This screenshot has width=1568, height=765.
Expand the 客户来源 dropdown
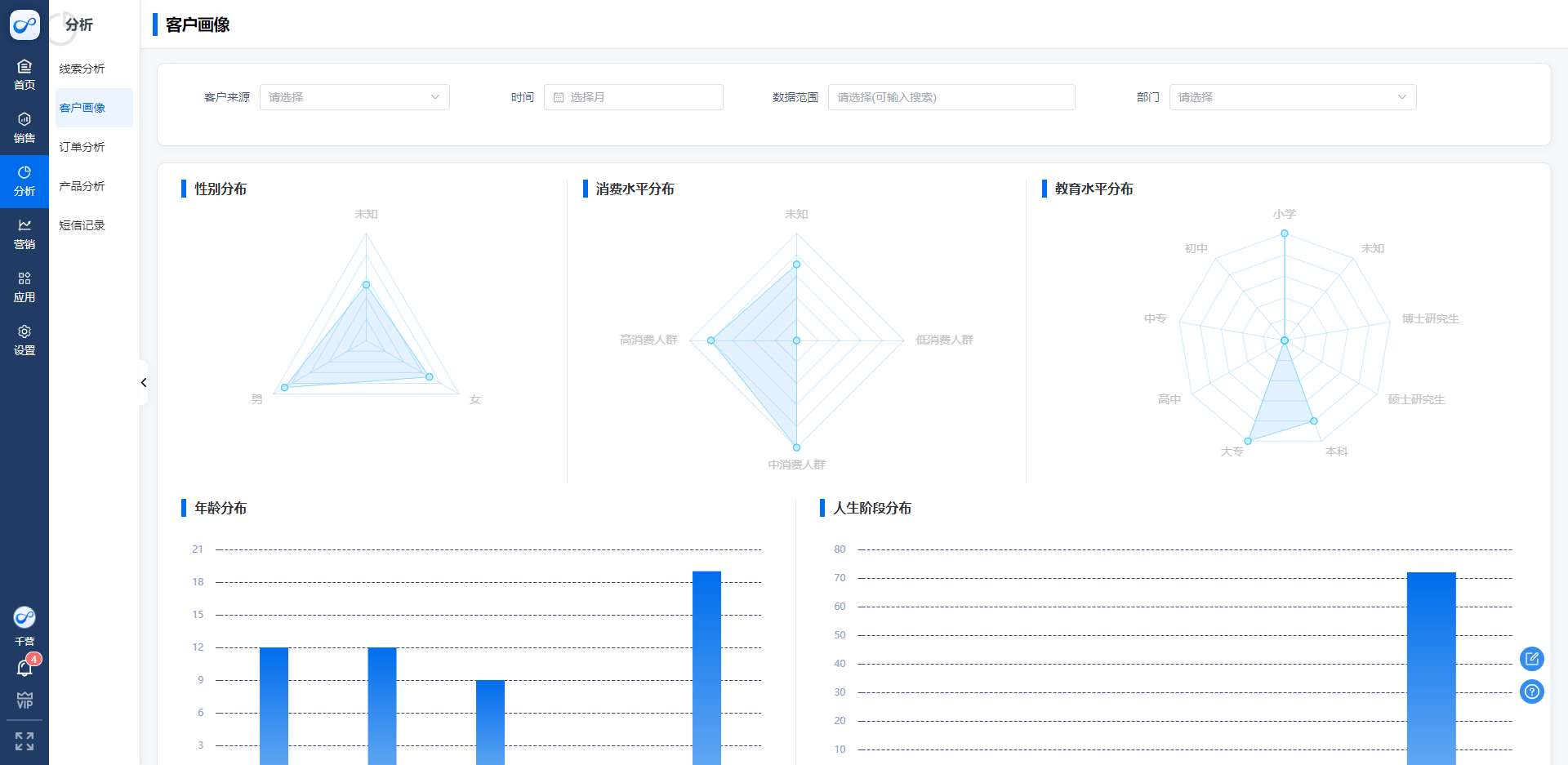(354, 97)
